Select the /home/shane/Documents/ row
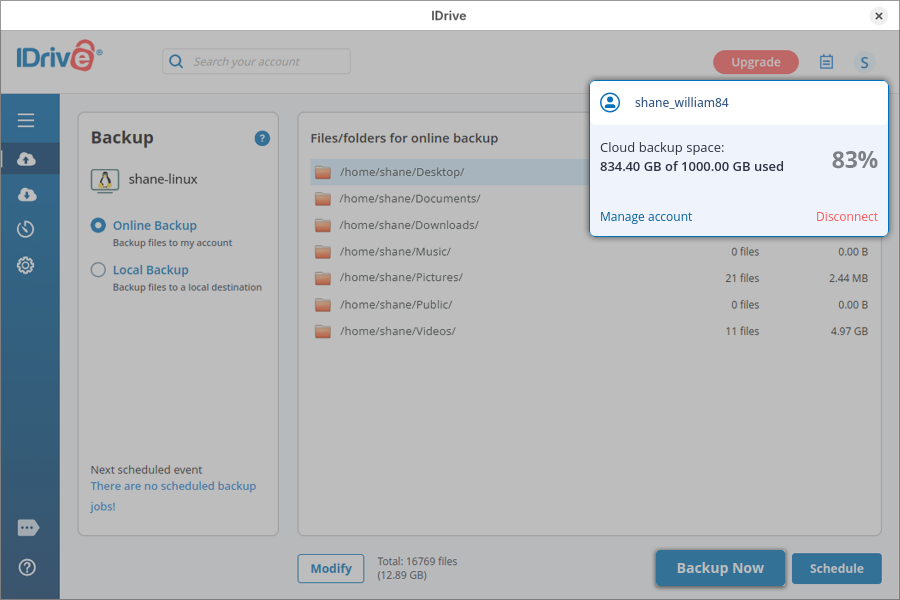 (450, 199)
